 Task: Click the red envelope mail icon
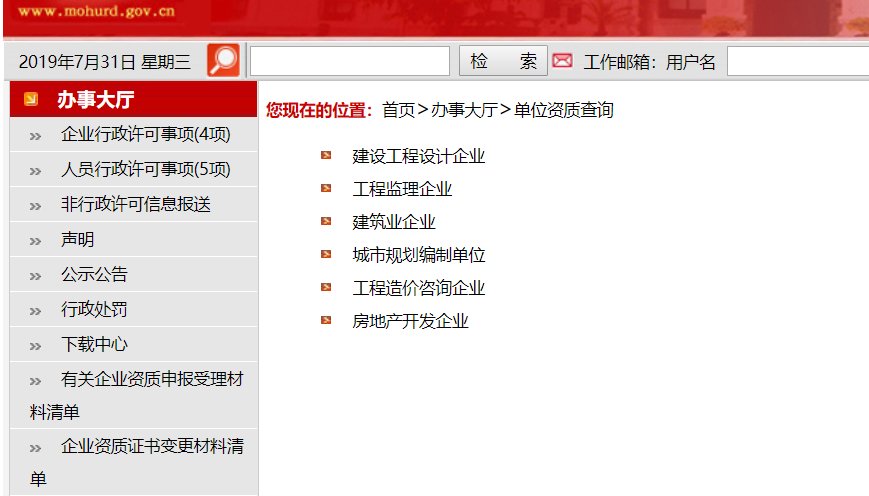point(562,60)
